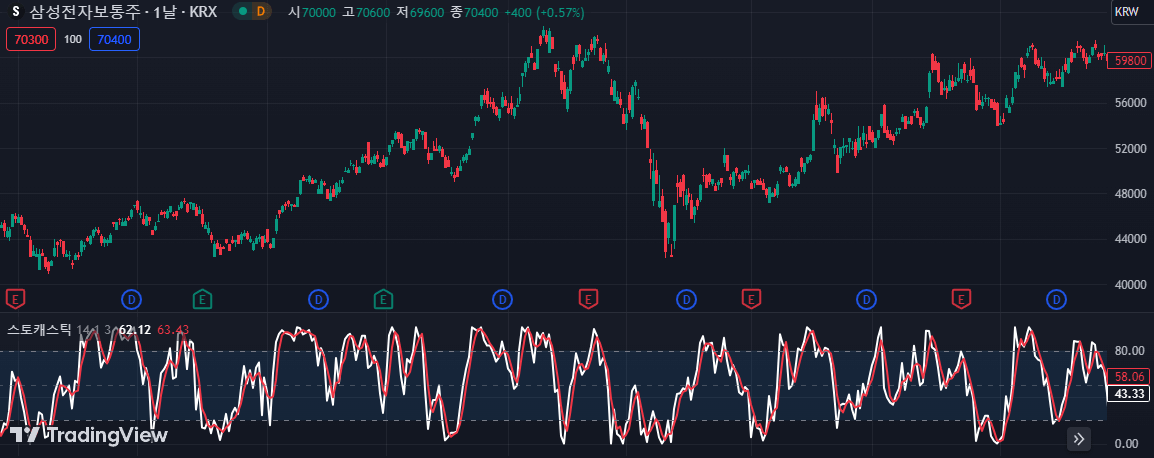
Task: Click the orange D data mode badge
Action: tap(260, 12)
